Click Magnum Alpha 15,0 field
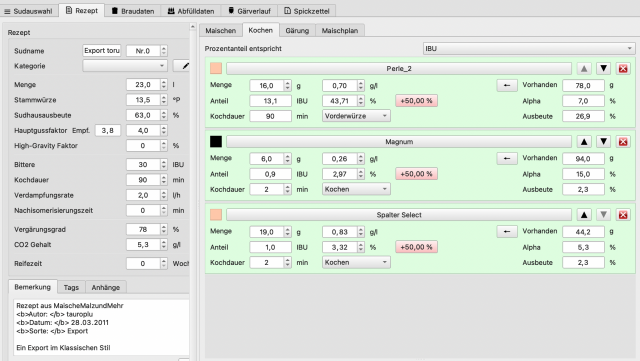Screen dimensions: 640x361 pos(583,174)
